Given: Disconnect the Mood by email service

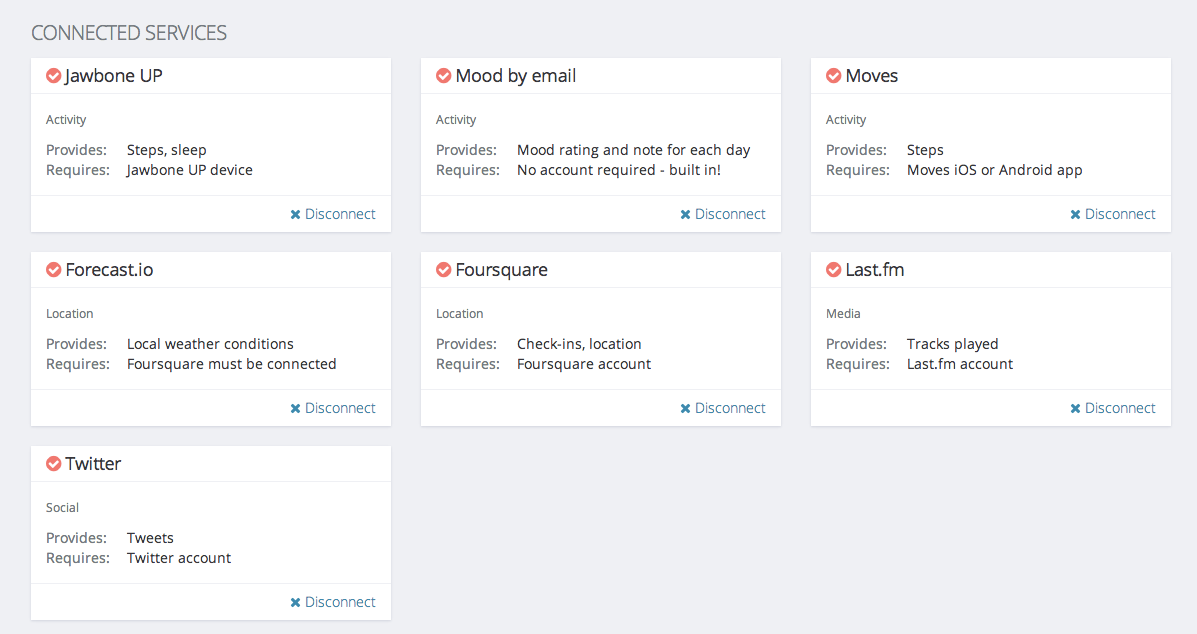Looking at the screenshot, I should coord(723,214).
